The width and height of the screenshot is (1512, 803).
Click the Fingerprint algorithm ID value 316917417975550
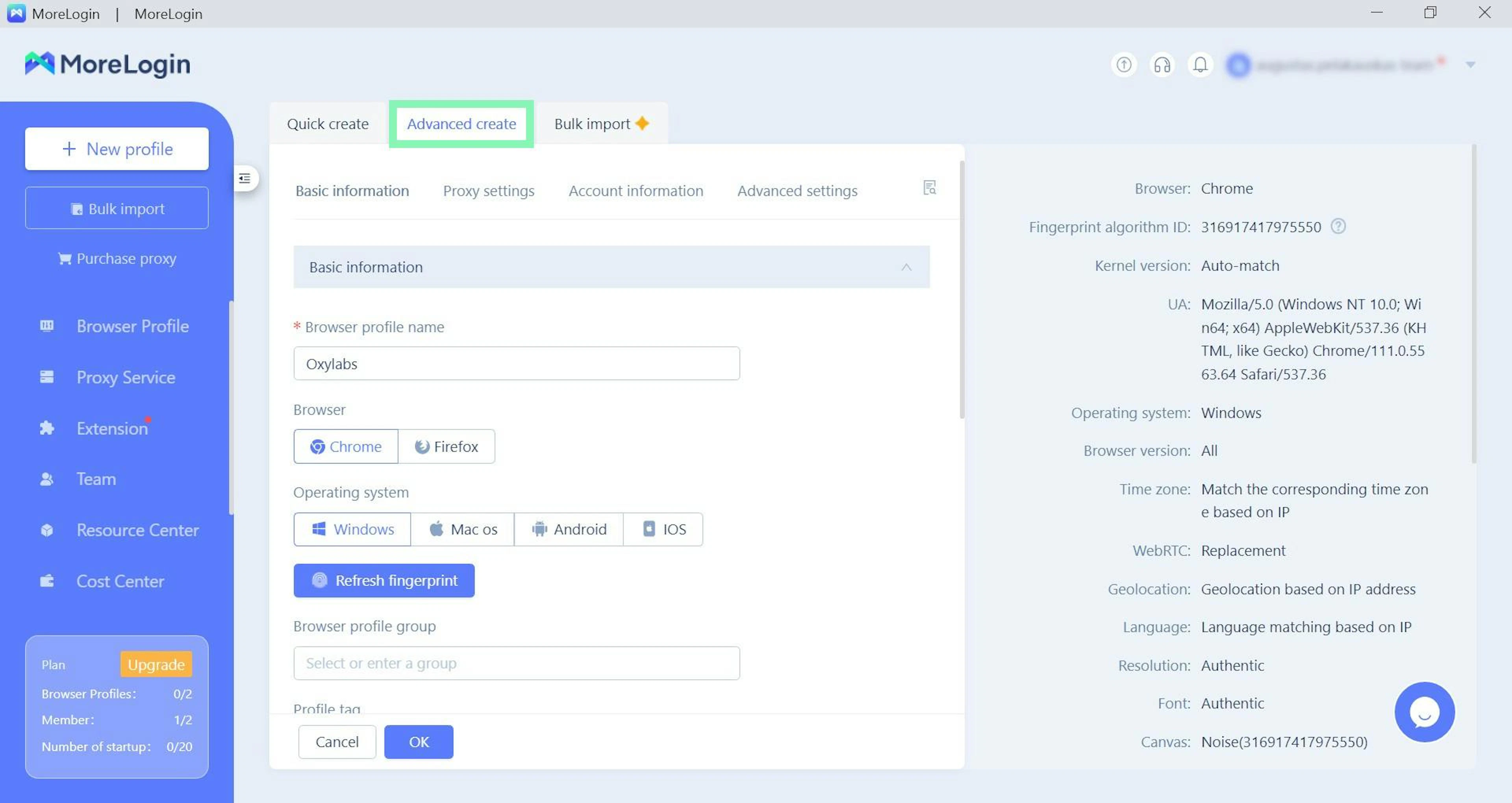(1261, 227)
